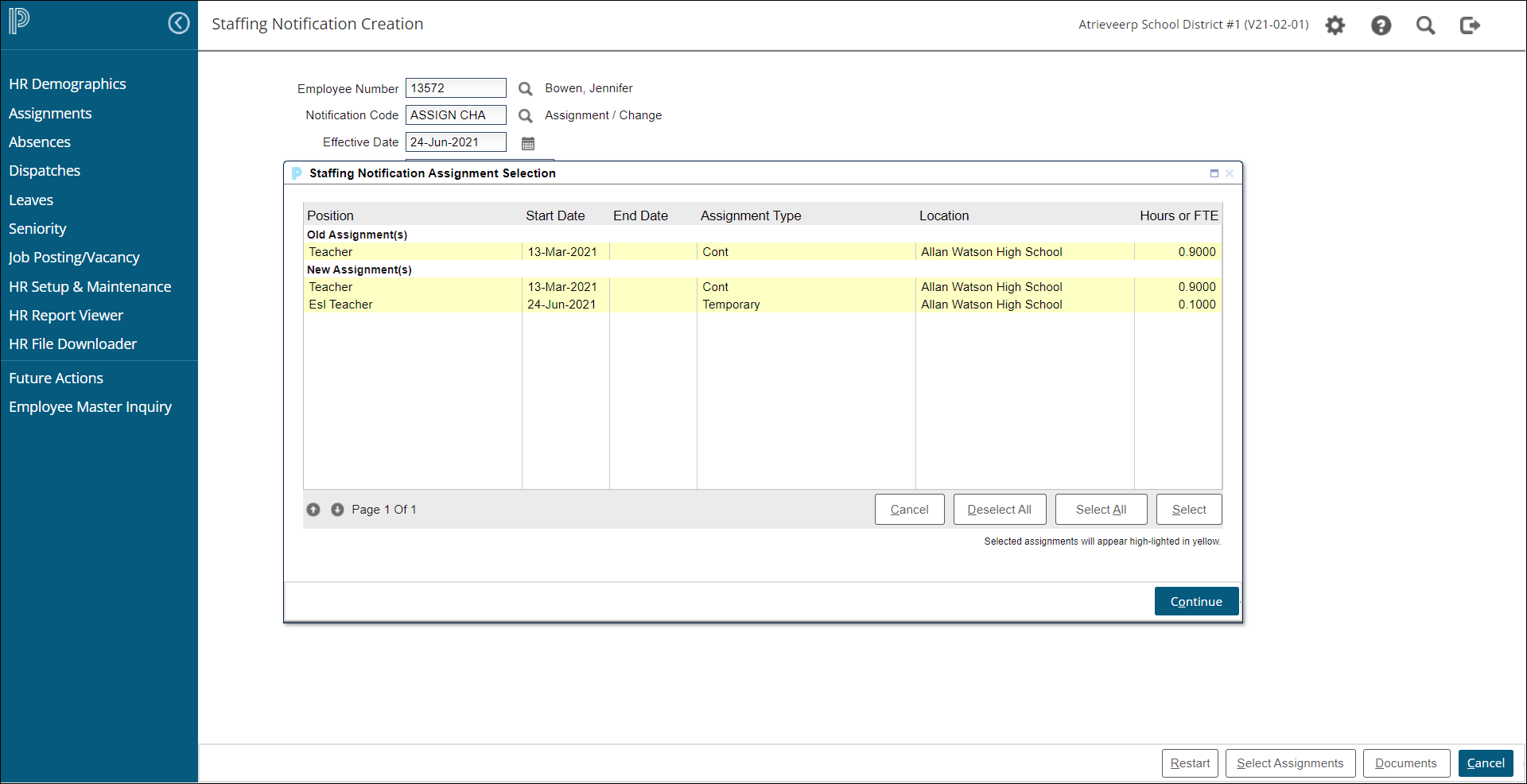Click the Select All button

pos(1101,510)
